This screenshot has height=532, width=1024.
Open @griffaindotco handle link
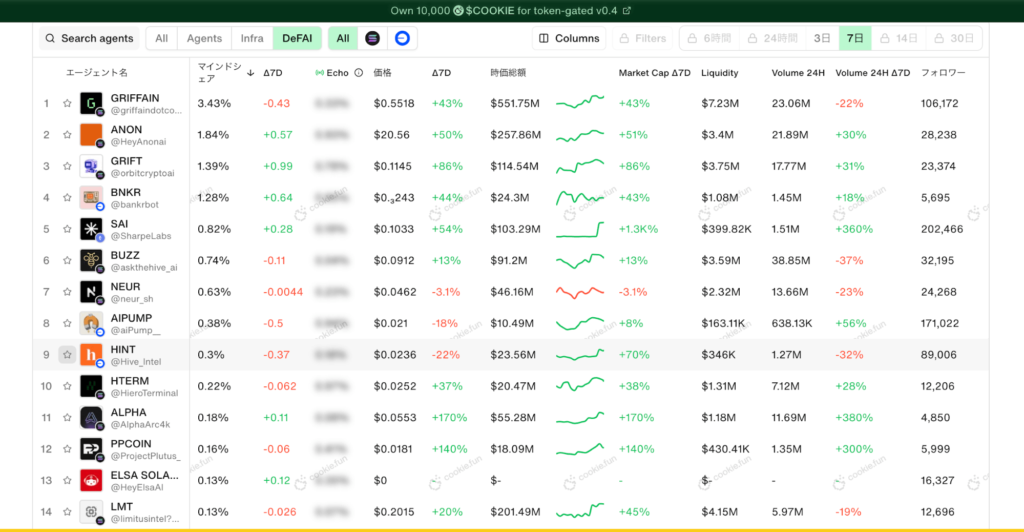tap(146, 110)
